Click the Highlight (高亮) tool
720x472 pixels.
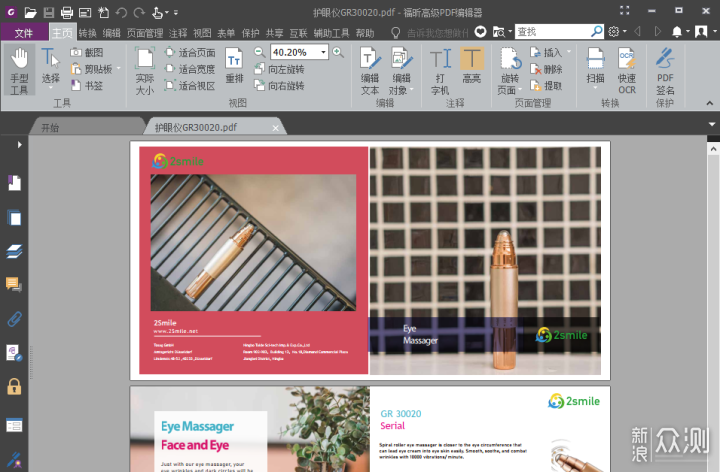click(x=471, y=68)
